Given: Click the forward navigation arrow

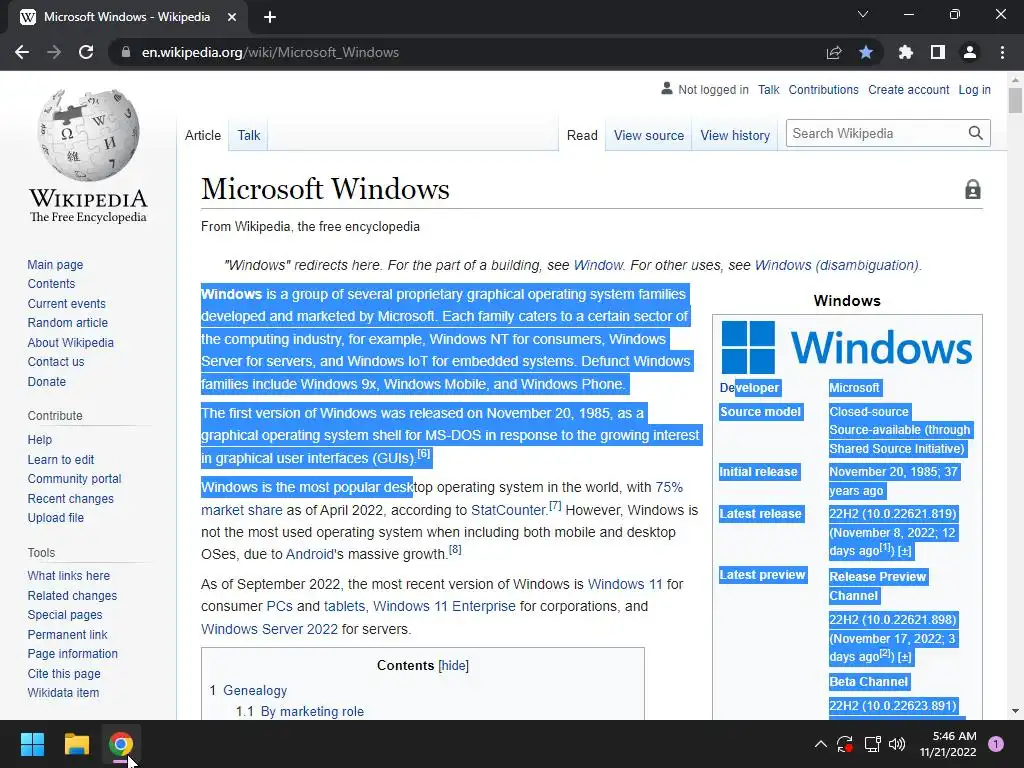Looking at the screenshot, I should pyautogui.click(x=54, y=52).
